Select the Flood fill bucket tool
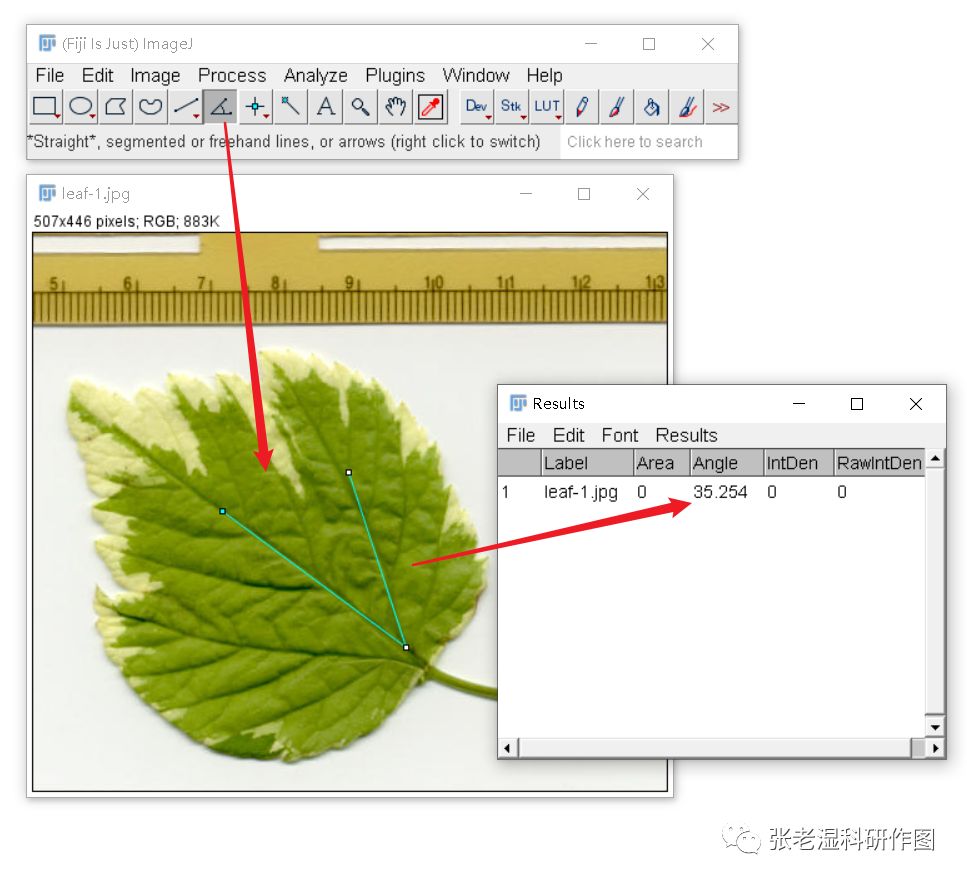This screenshot has height=882, width=967. pyautogui.click(x=651, y=107)
